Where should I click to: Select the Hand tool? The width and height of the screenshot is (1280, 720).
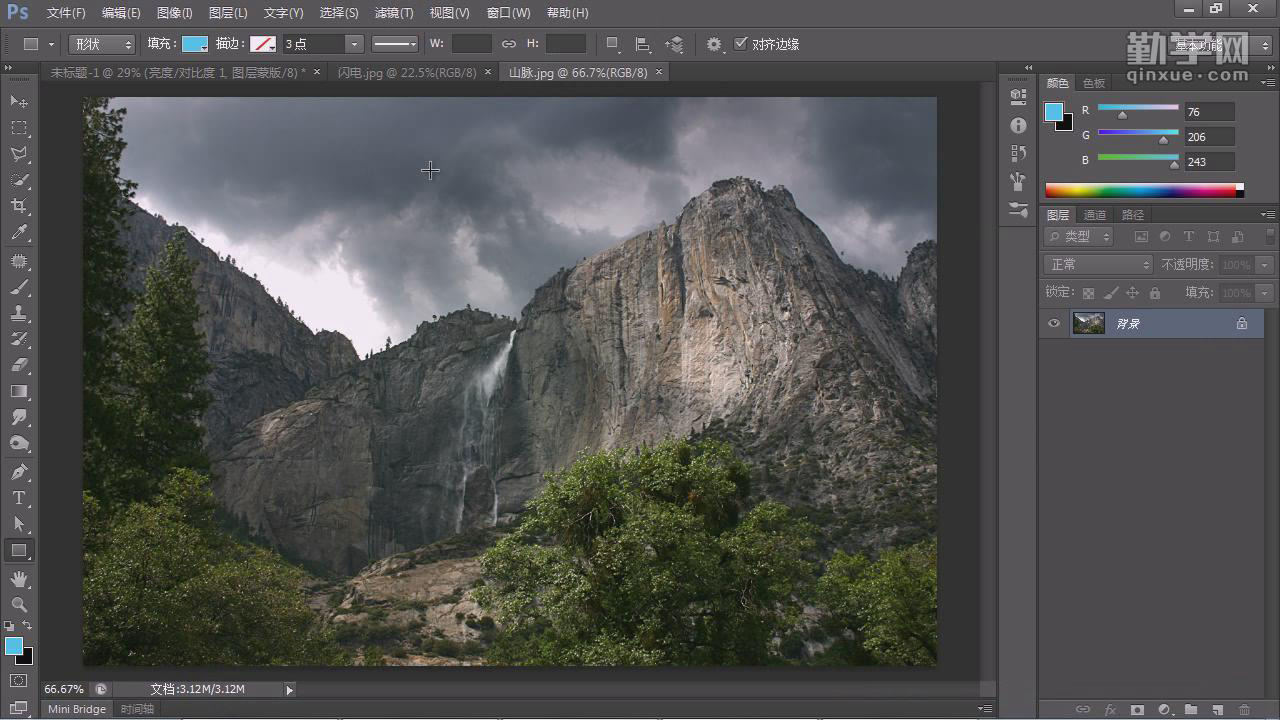19,579
